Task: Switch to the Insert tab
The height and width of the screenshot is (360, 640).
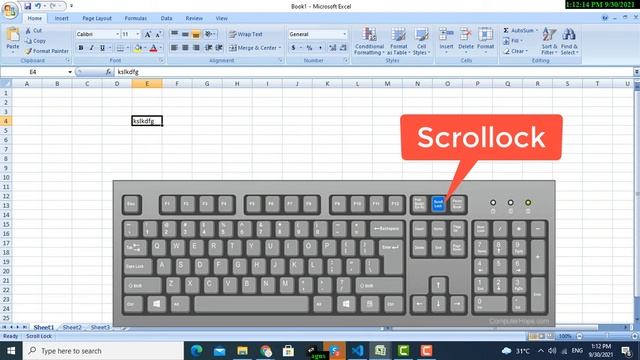Action: pyautogui.click(x=62, y=18)
